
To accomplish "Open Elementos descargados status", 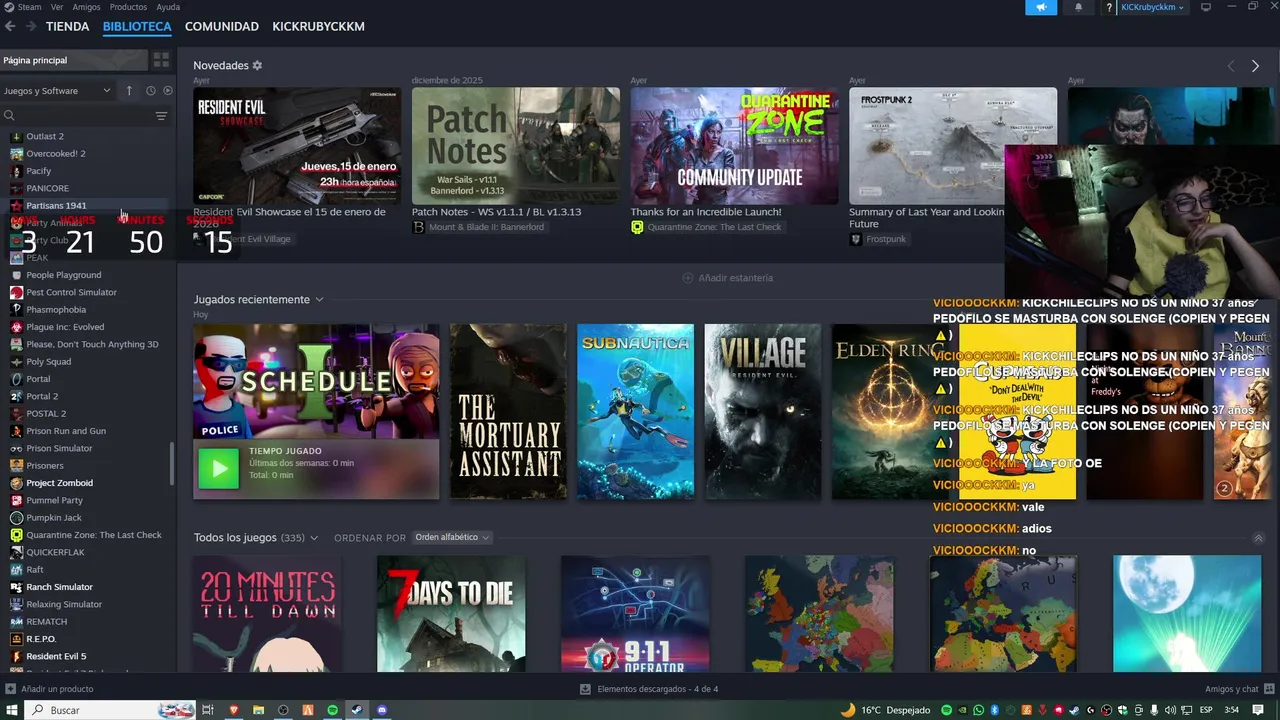I will coord(649,689).
